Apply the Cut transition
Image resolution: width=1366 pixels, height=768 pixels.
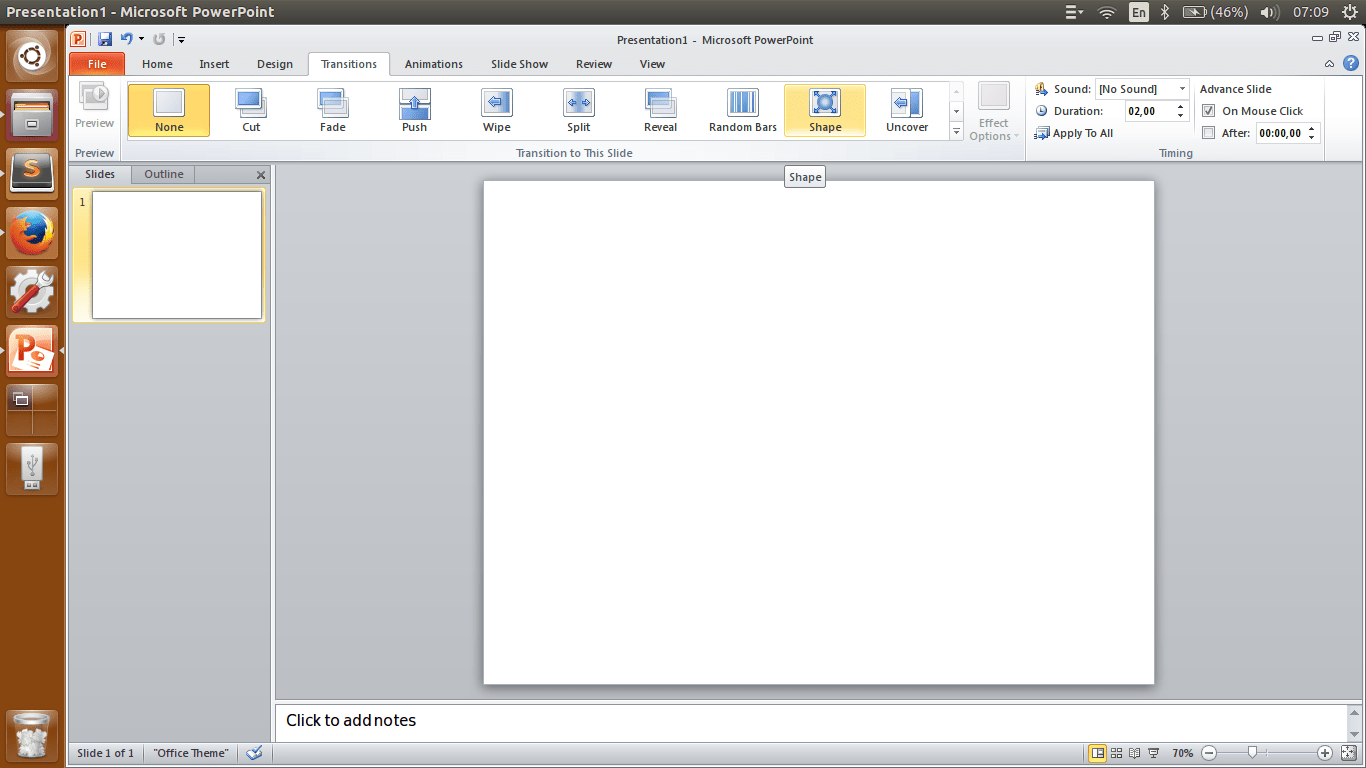251,110
